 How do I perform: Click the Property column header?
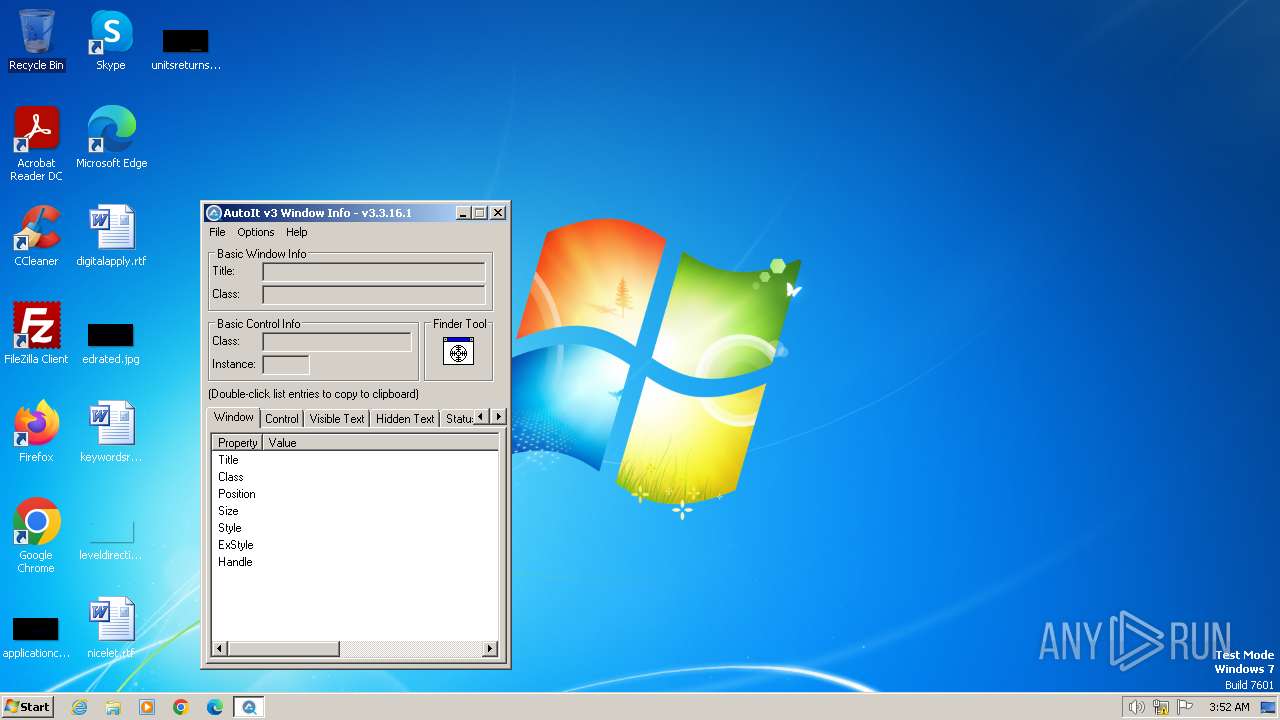(x=237, y=442)
